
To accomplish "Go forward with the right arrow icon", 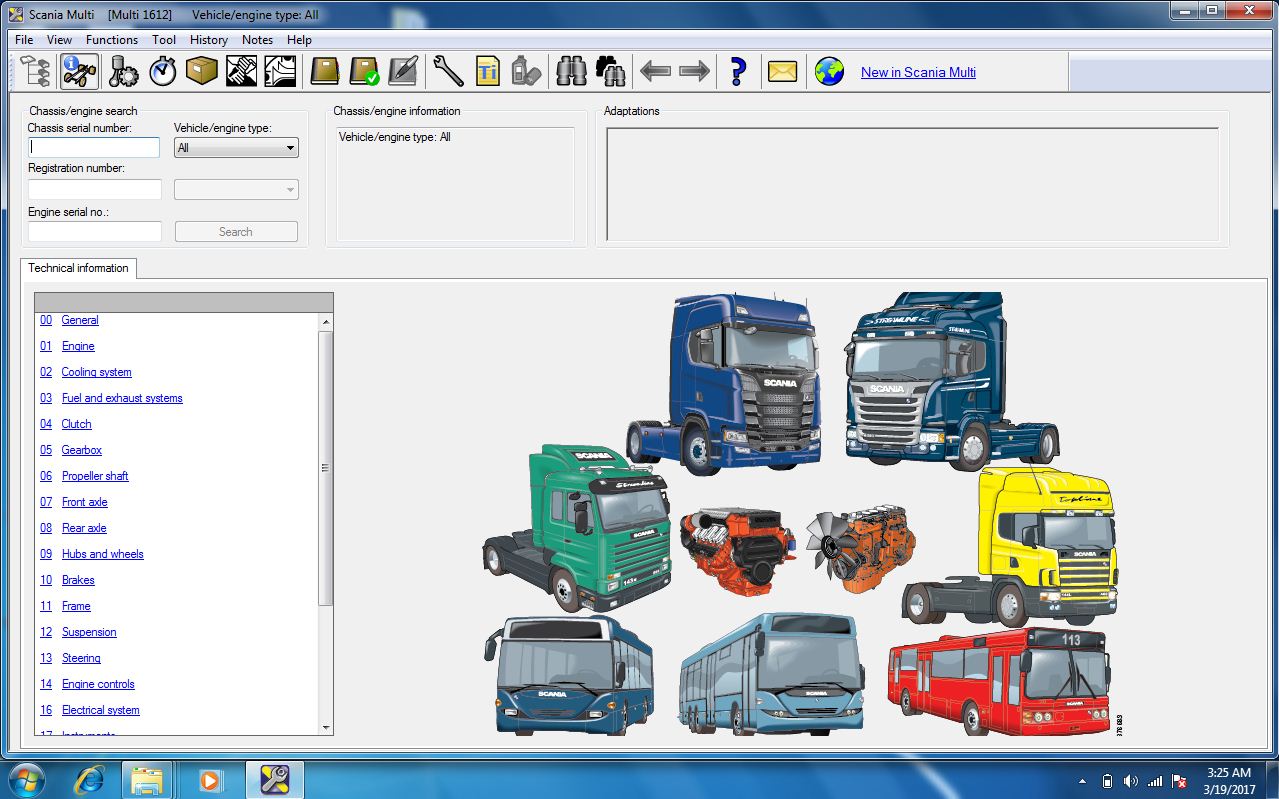I will click(694, 72).
